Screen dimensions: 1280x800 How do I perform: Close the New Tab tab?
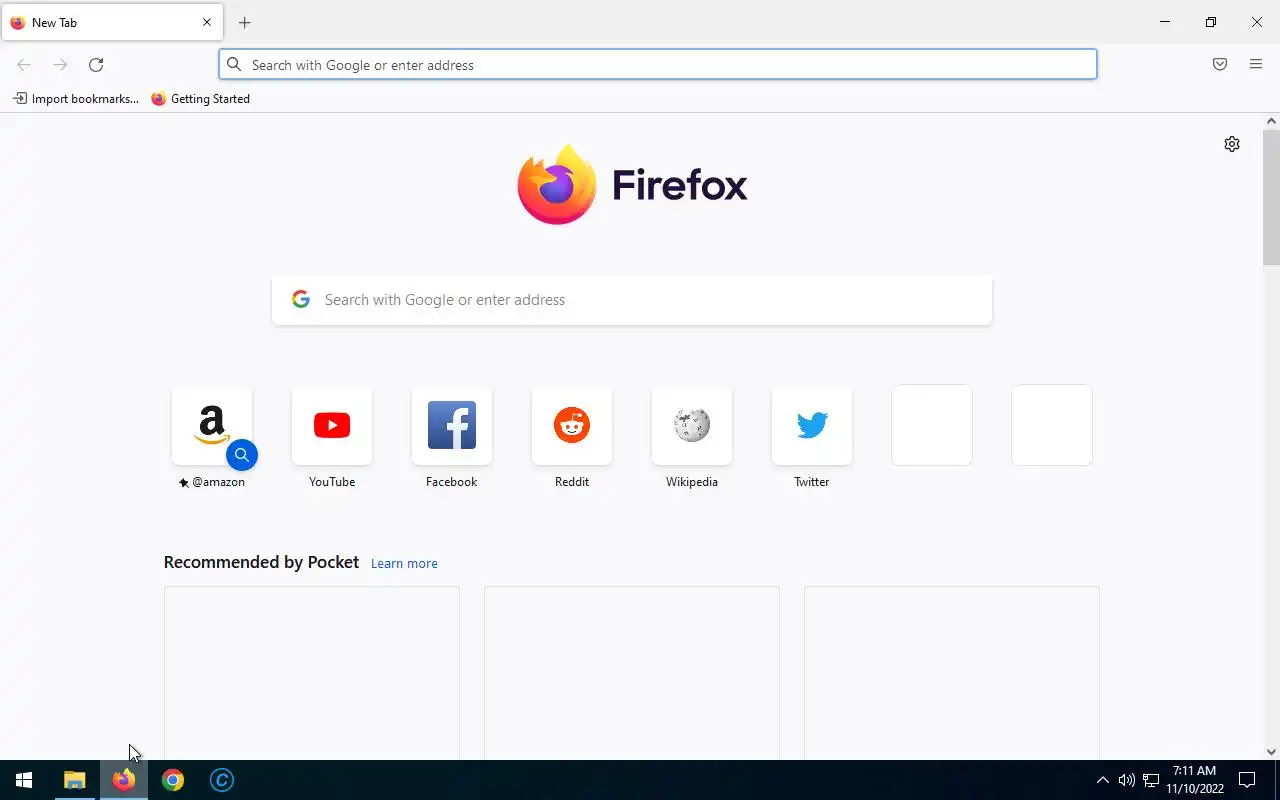[207, 22]
